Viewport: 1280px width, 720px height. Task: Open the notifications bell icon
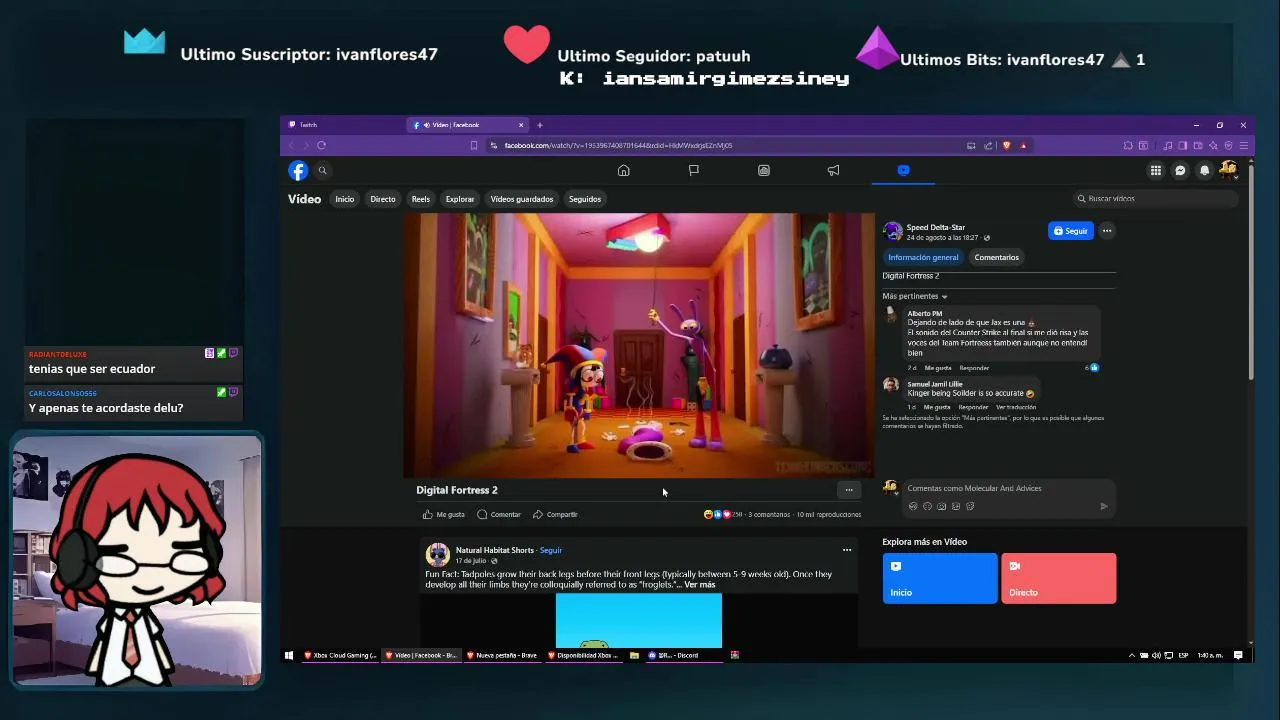pos(1204,170)
